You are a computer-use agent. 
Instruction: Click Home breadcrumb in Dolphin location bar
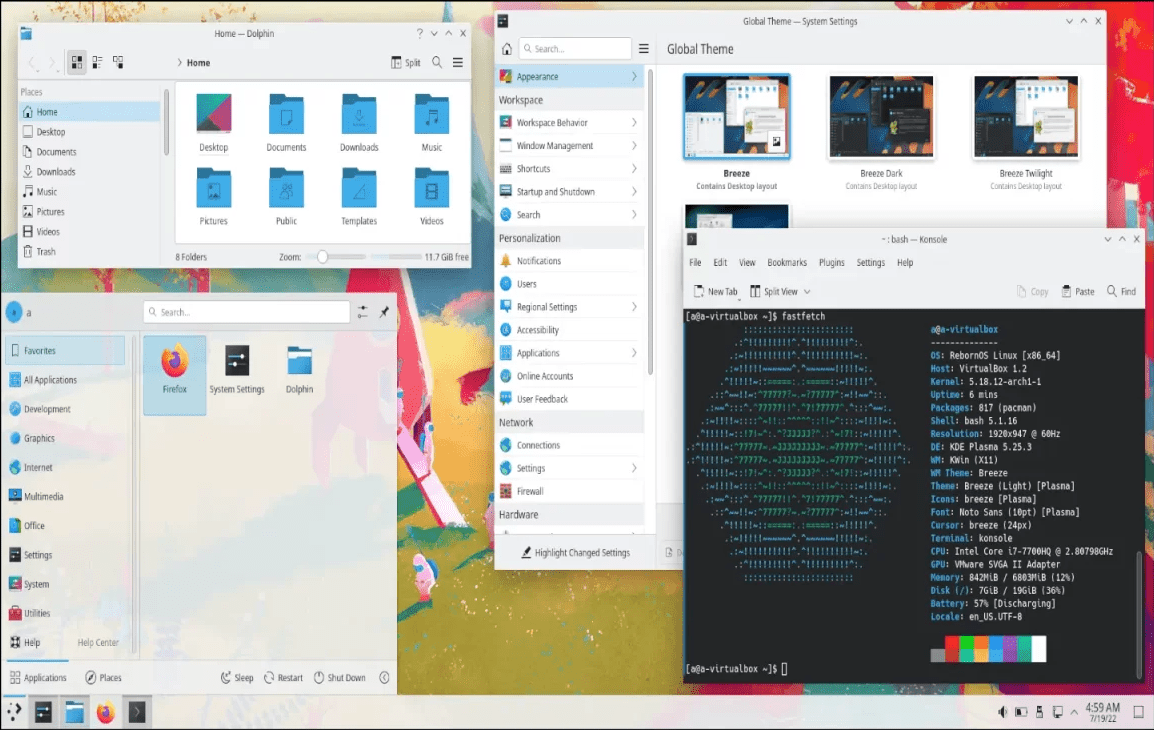[198, 63]
